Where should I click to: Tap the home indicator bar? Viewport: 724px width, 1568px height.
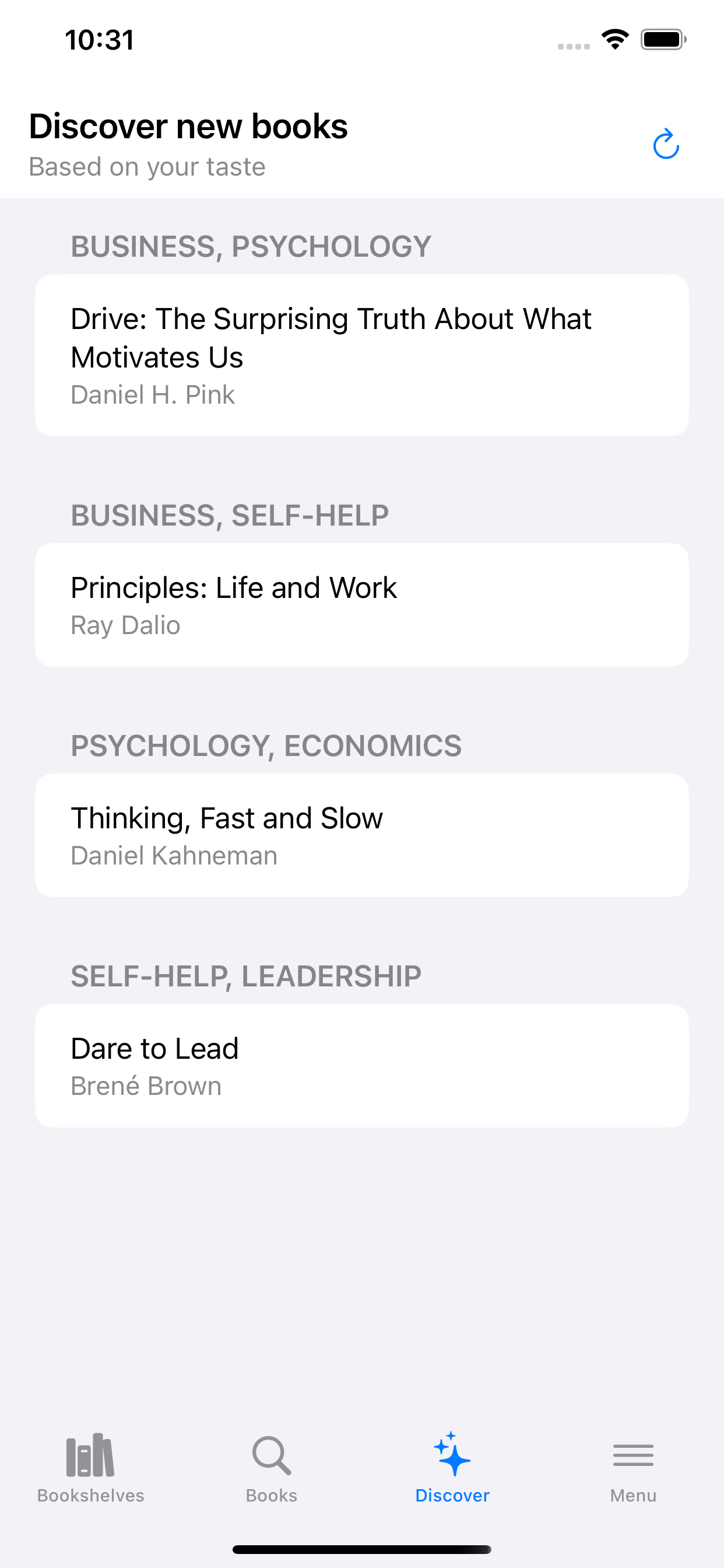[361, 1549]
